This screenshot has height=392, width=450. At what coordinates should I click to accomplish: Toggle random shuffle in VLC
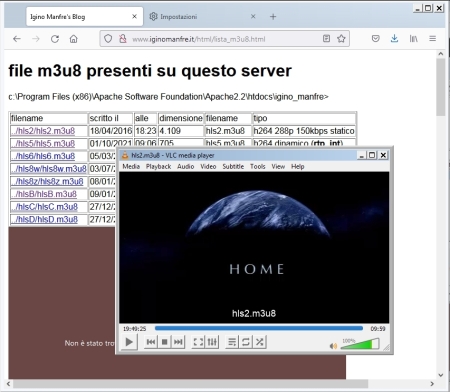[260, 342]
